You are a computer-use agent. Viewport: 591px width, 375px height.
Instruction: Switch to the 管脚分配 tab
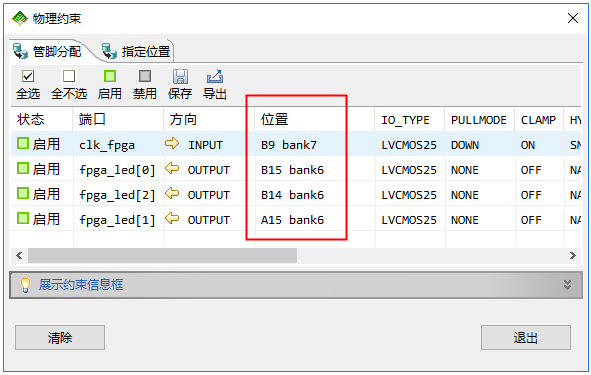(x=47, y=51)
